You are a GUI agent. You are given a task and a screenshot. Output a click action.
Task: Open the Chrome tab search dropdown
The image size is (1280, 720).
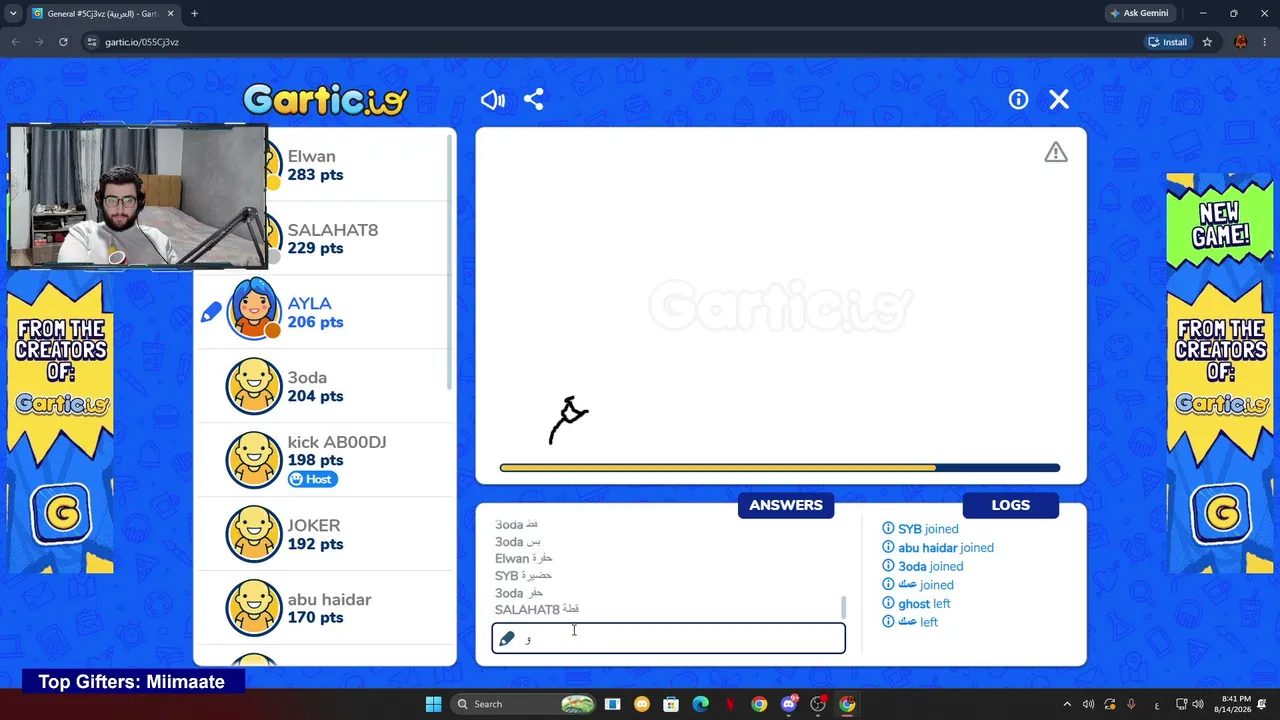click(x=13, y=13)
